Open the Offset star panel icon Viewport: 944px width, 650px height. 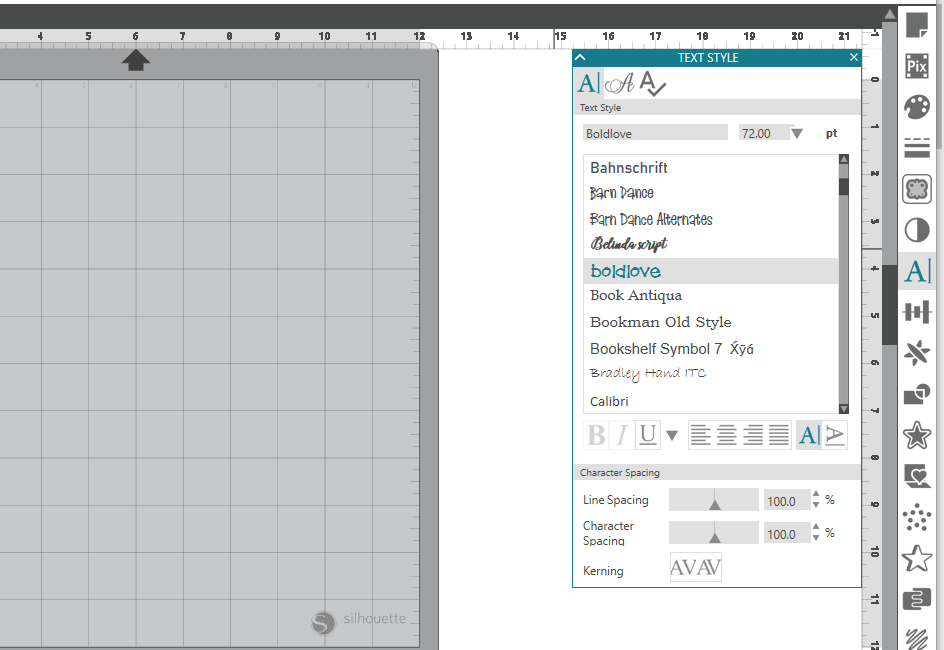917,435
